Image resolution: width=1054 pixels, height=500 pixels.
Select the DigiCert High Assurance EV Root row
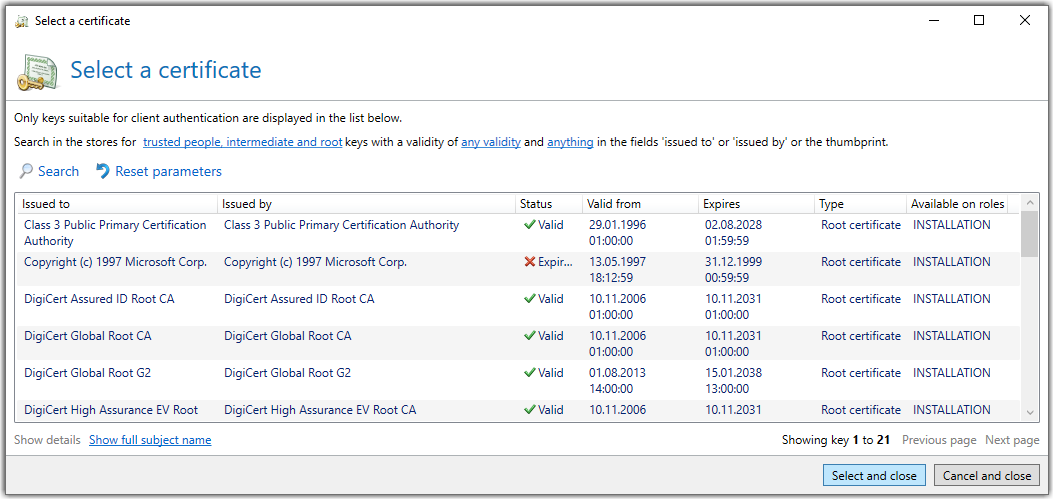tap(518, 411)
